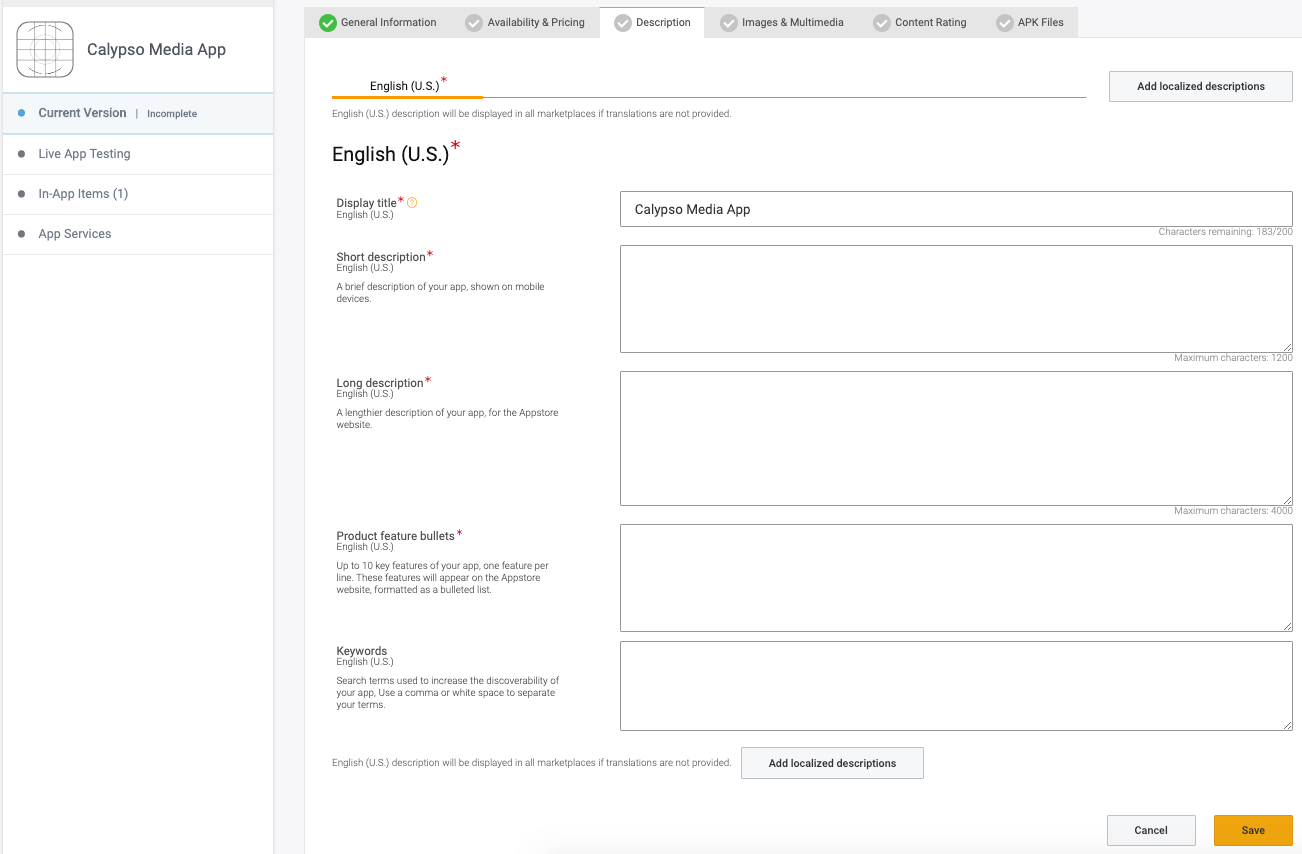Click the checkmark icon on Content Rating
Screen dimensions: 1302x854
pos(881,22)
